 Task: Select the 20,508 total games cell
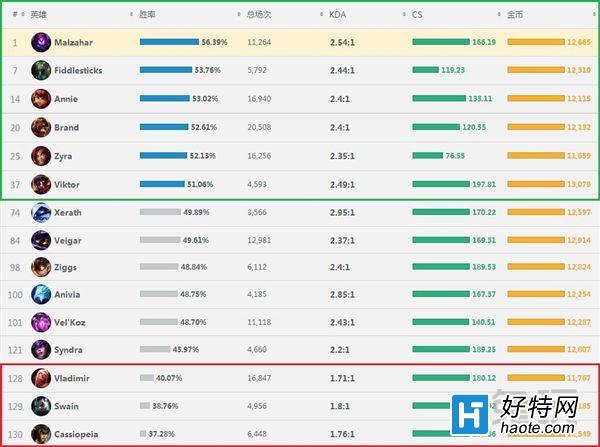point(259,127)
